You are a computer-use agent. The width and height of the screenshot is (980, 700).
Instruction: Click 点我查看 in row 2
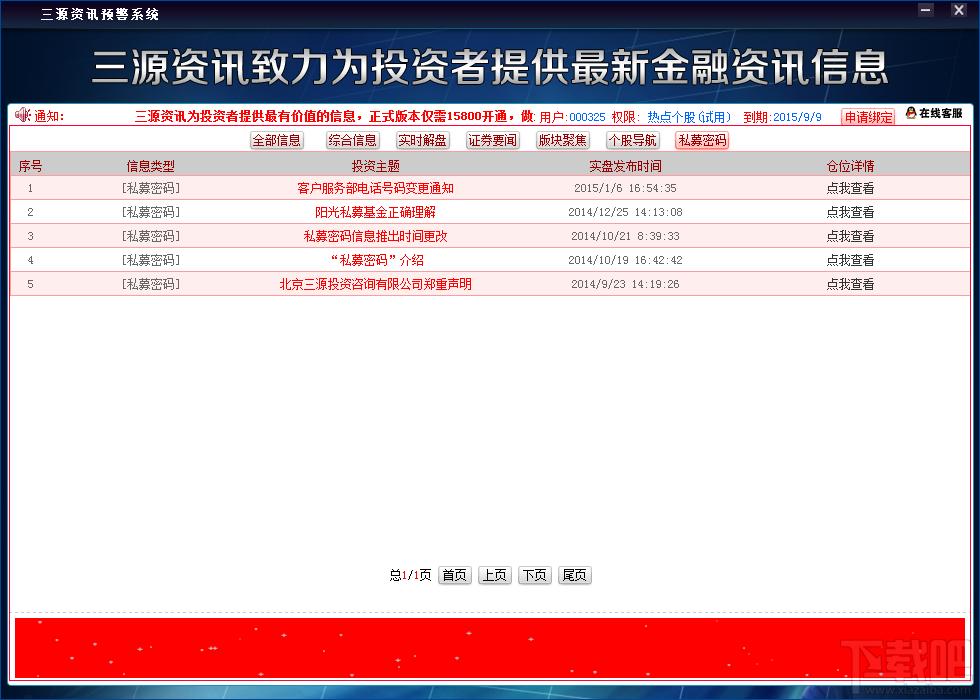tap(850, 212)
